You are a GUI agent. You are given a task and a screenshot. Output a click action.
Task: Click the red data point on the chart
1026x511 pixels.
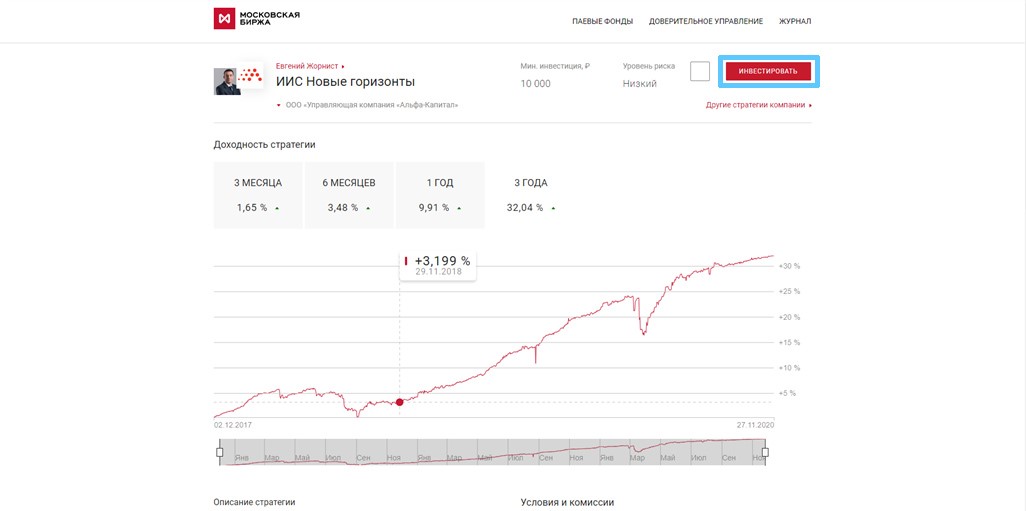click(399, 402)
